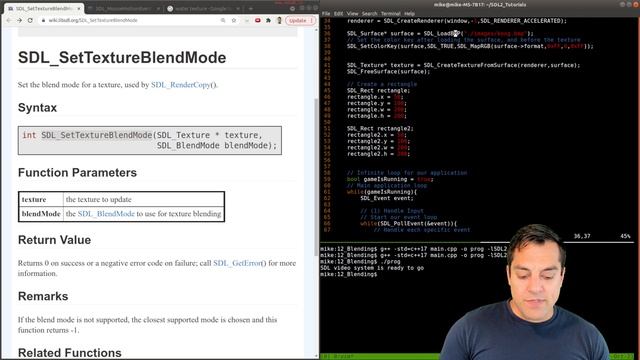Click the Syntax heading
Viewport: 640px width, 360px height.
coord(38,108)
